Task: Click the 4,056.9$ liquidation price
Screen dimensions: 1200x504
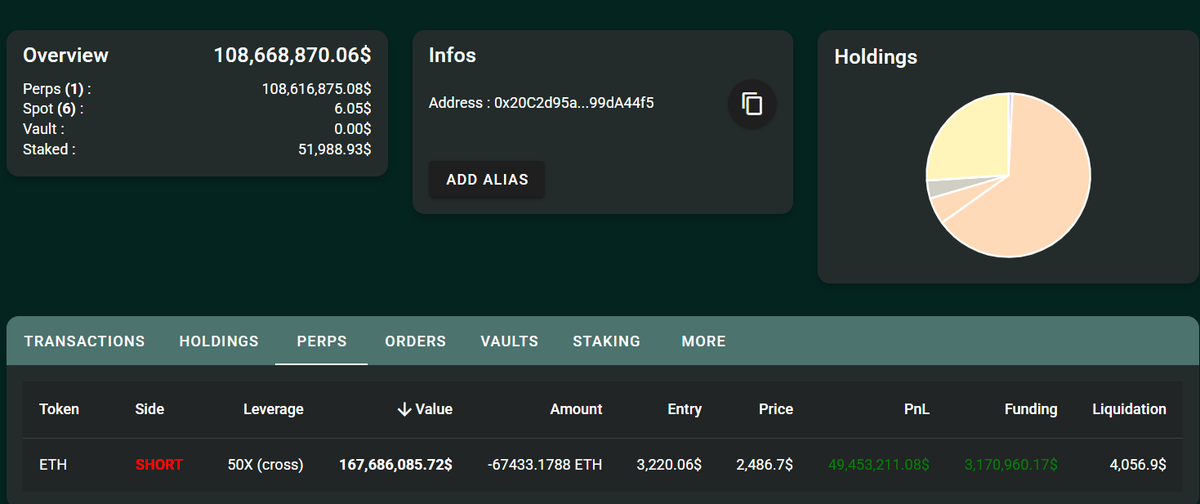Action: click(x=1138, y=465)
